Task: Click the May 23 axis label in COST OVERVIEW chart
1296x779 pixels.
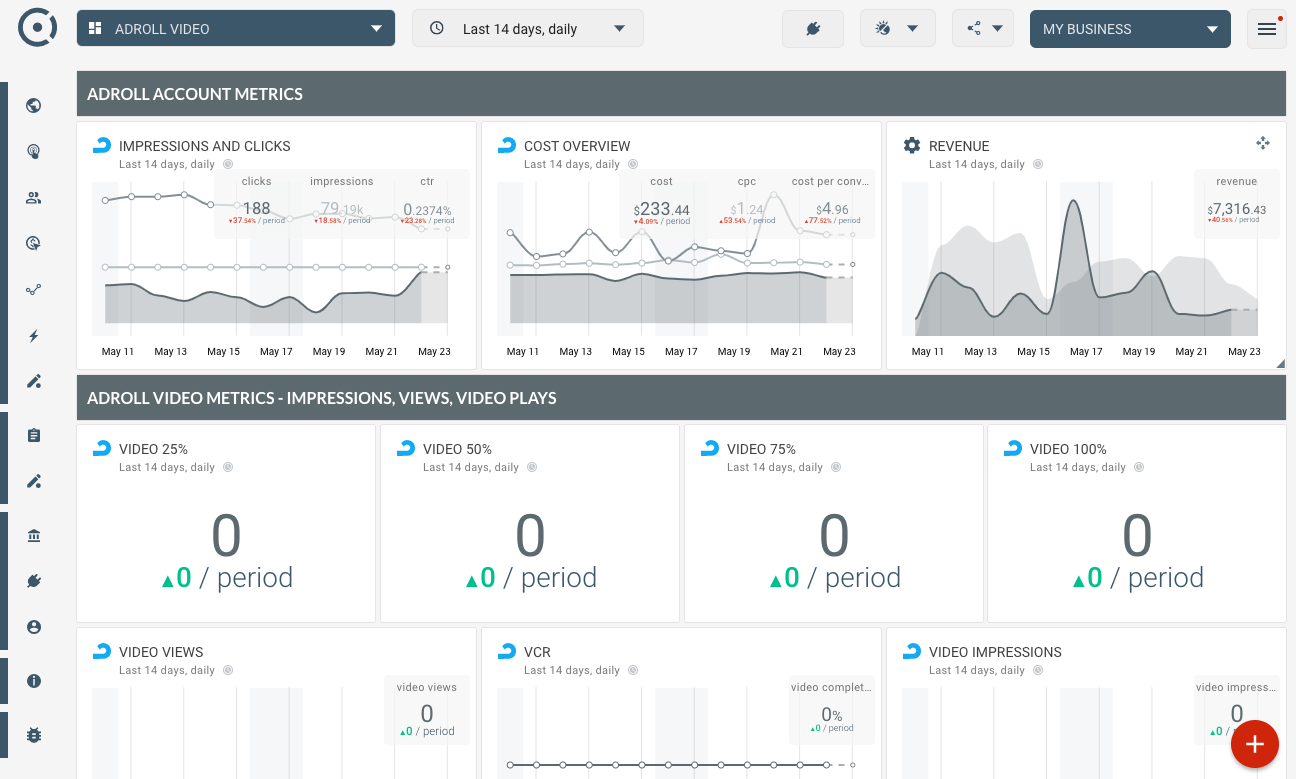Action: click(839, 352)
